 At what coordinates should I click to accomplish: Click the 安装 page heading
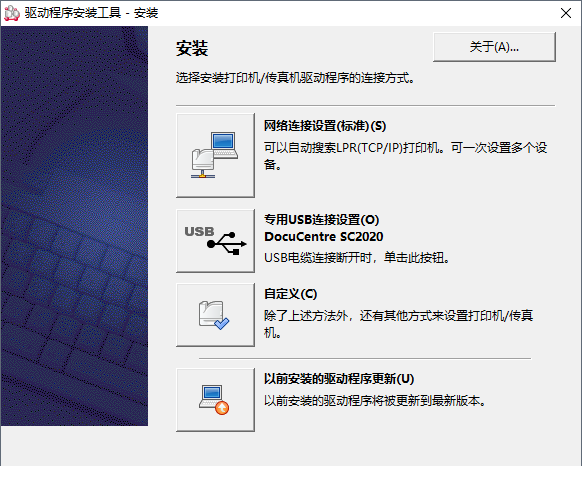(x=192, y=49)
